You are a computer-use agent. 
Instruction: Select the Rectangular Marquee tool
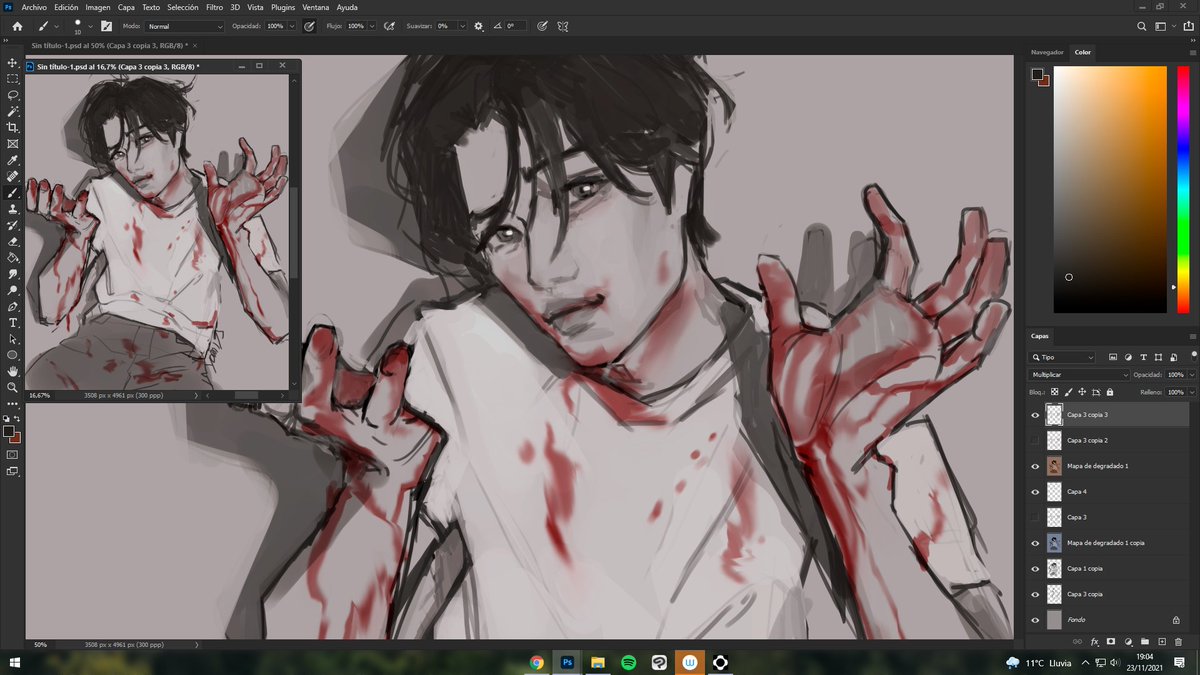point(13,79)
